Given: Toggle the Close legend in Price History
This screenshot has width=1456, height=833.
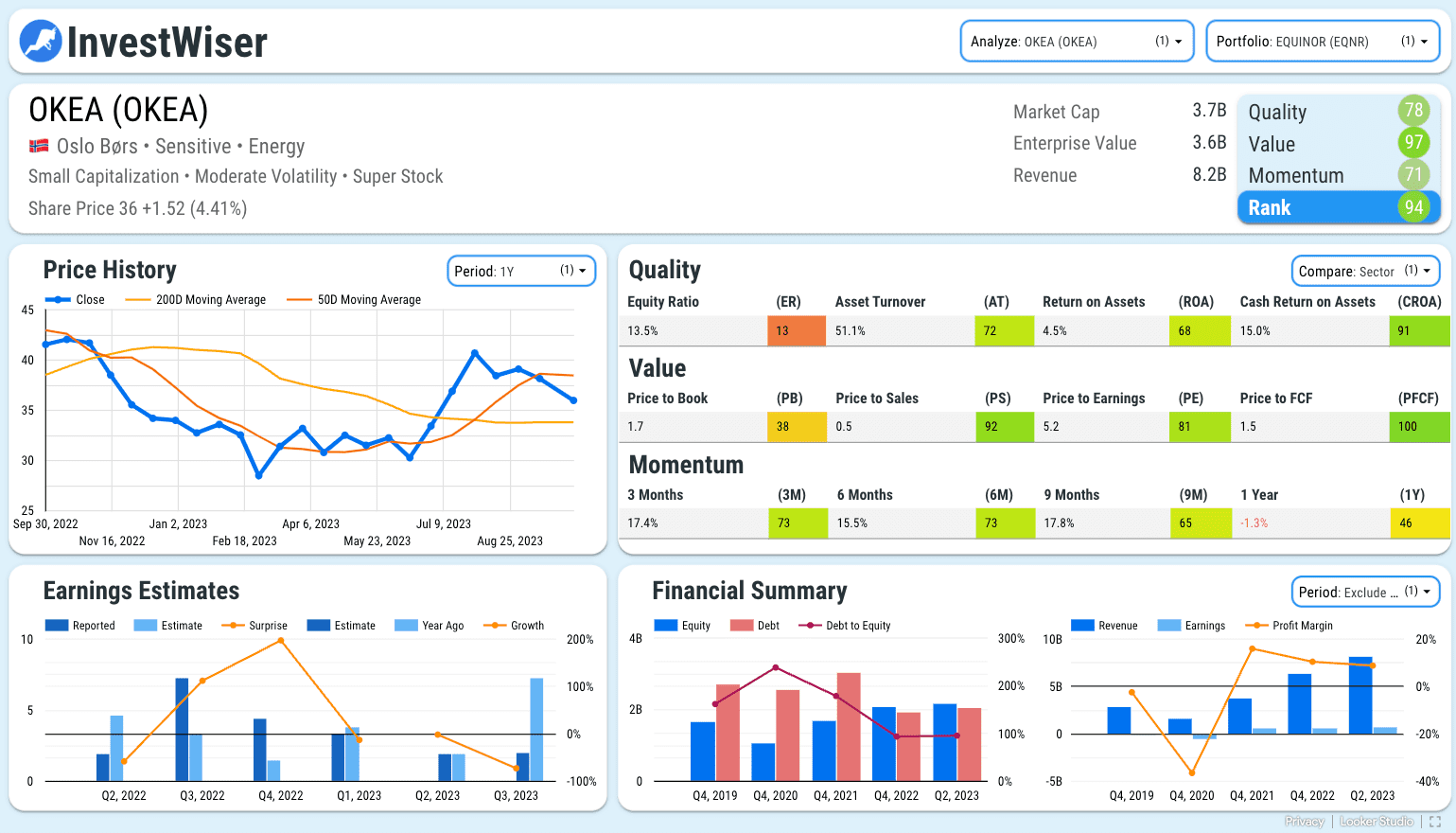Looking at the screenshot, I should coord(76,300).
